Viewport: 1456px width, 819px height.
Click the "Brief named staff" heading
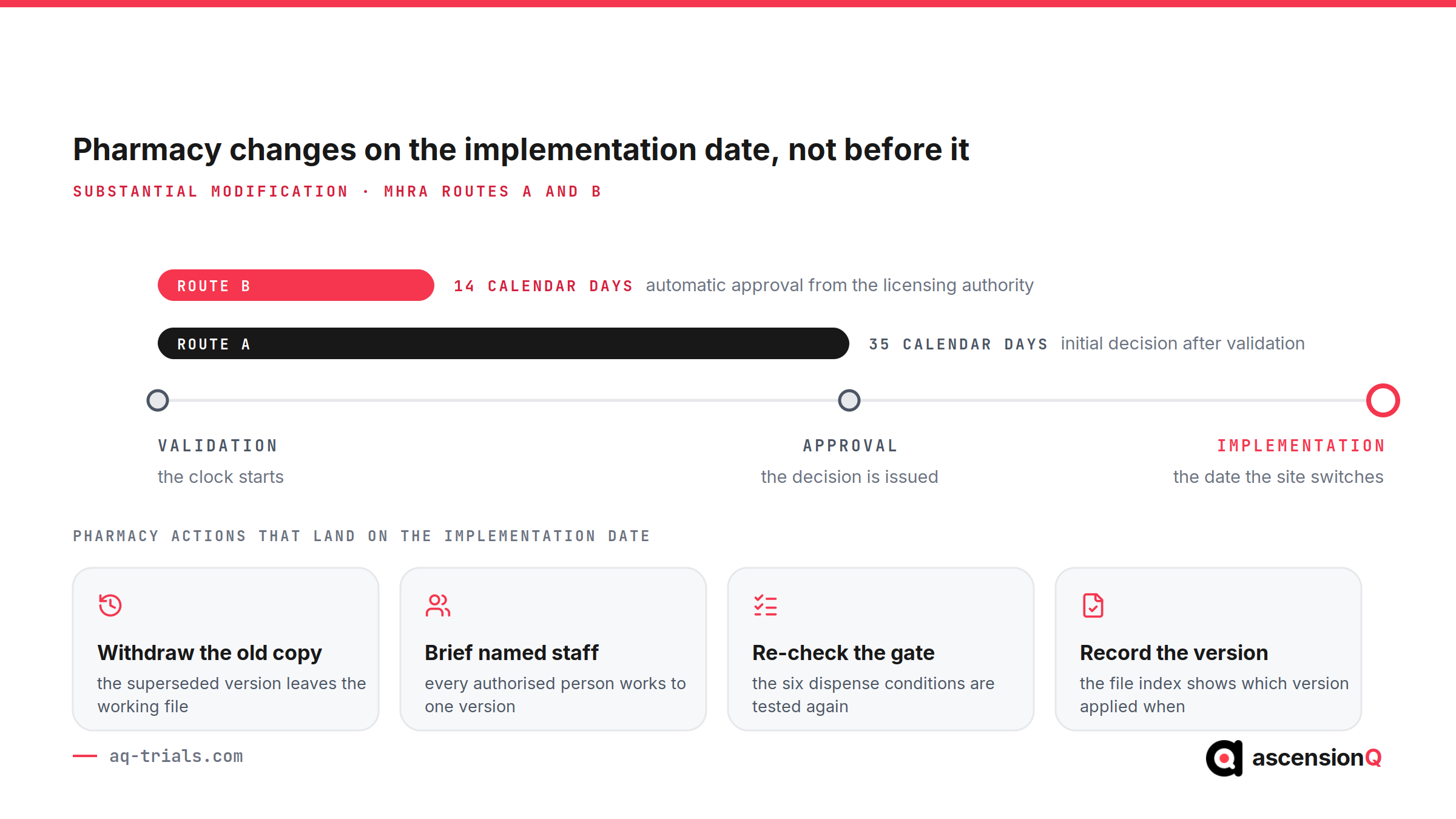pyautogui.click(x=511, y=653)
